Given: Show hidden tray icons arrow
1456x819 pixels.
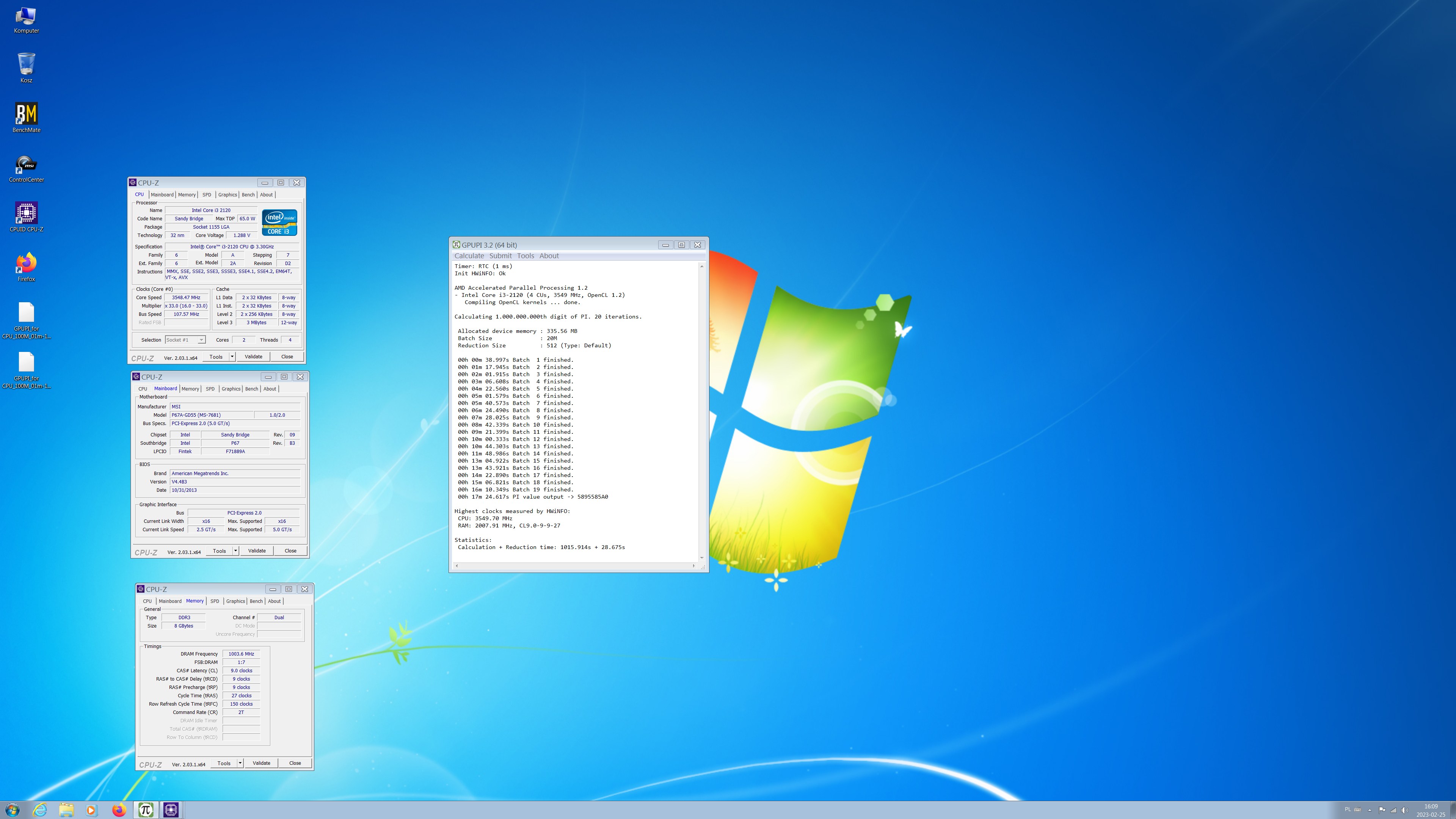Looking at the screenshot, I should [x=1370, y=810].
